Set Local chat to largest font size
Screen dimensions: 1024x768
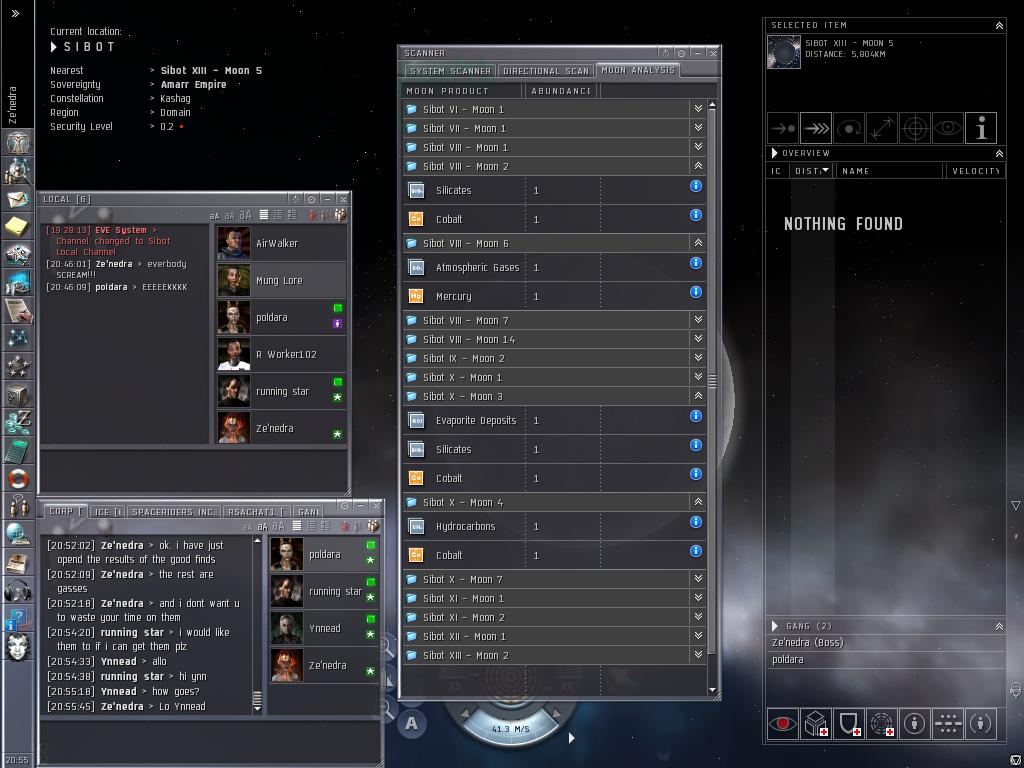pyautogui.click(x=245, y=215)
